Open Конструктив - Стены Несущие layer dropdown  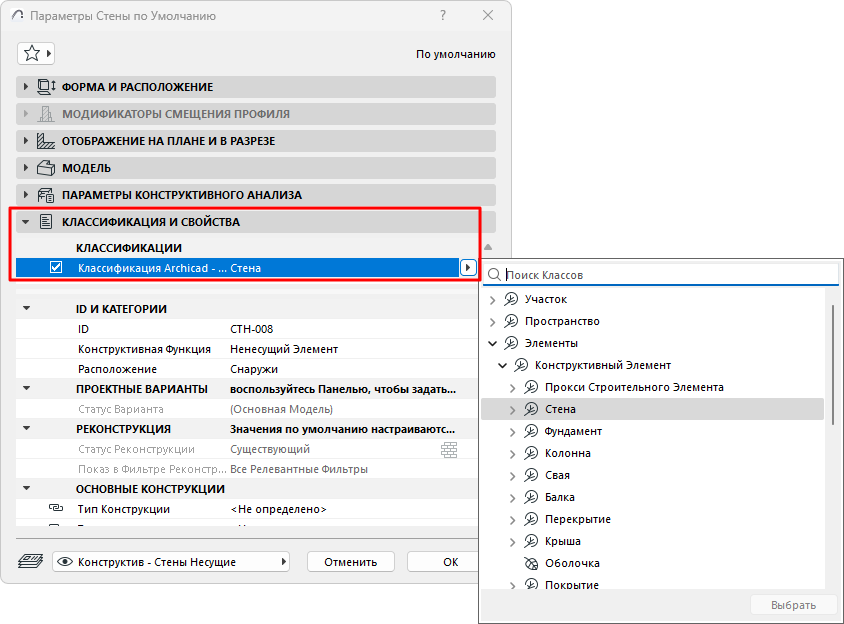pos(171,562)
